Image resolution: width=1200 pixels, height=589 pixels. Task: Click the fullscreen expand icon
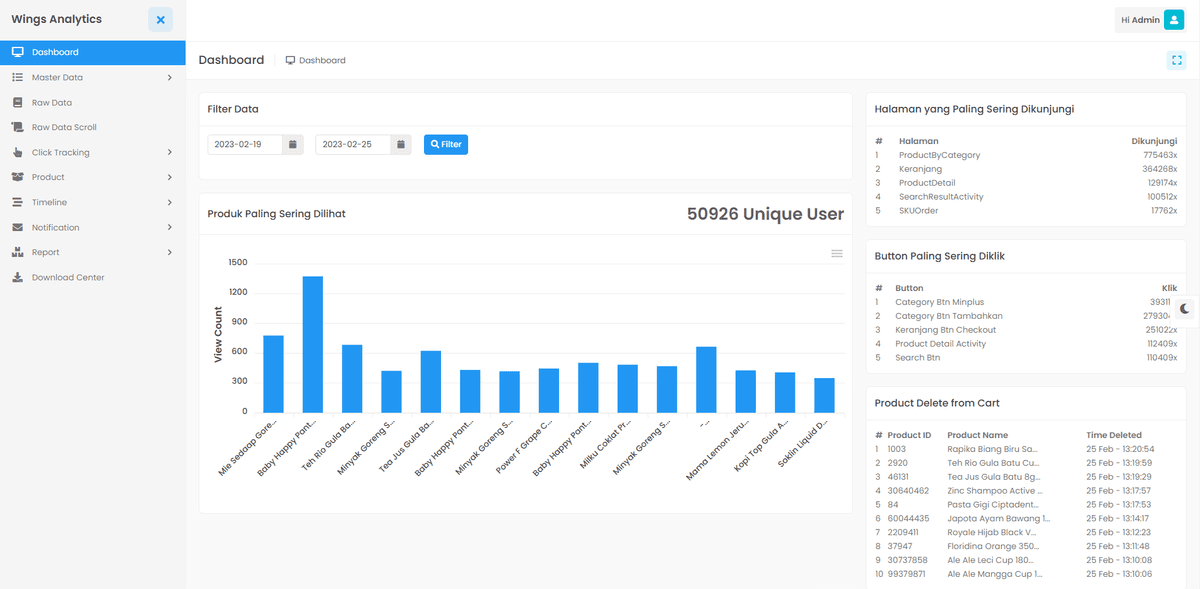click(x=1176, y=60)
